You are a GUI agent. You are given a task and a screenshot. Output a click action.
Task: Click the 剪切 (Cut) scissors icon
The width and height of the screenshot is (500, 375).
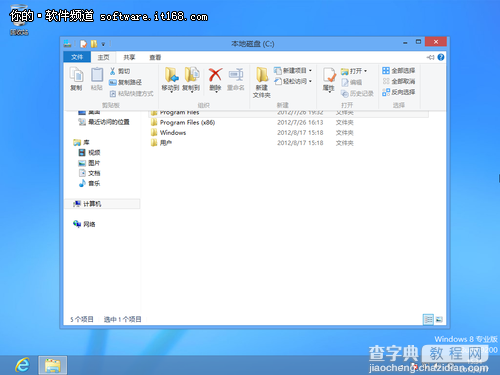point(113,71)
